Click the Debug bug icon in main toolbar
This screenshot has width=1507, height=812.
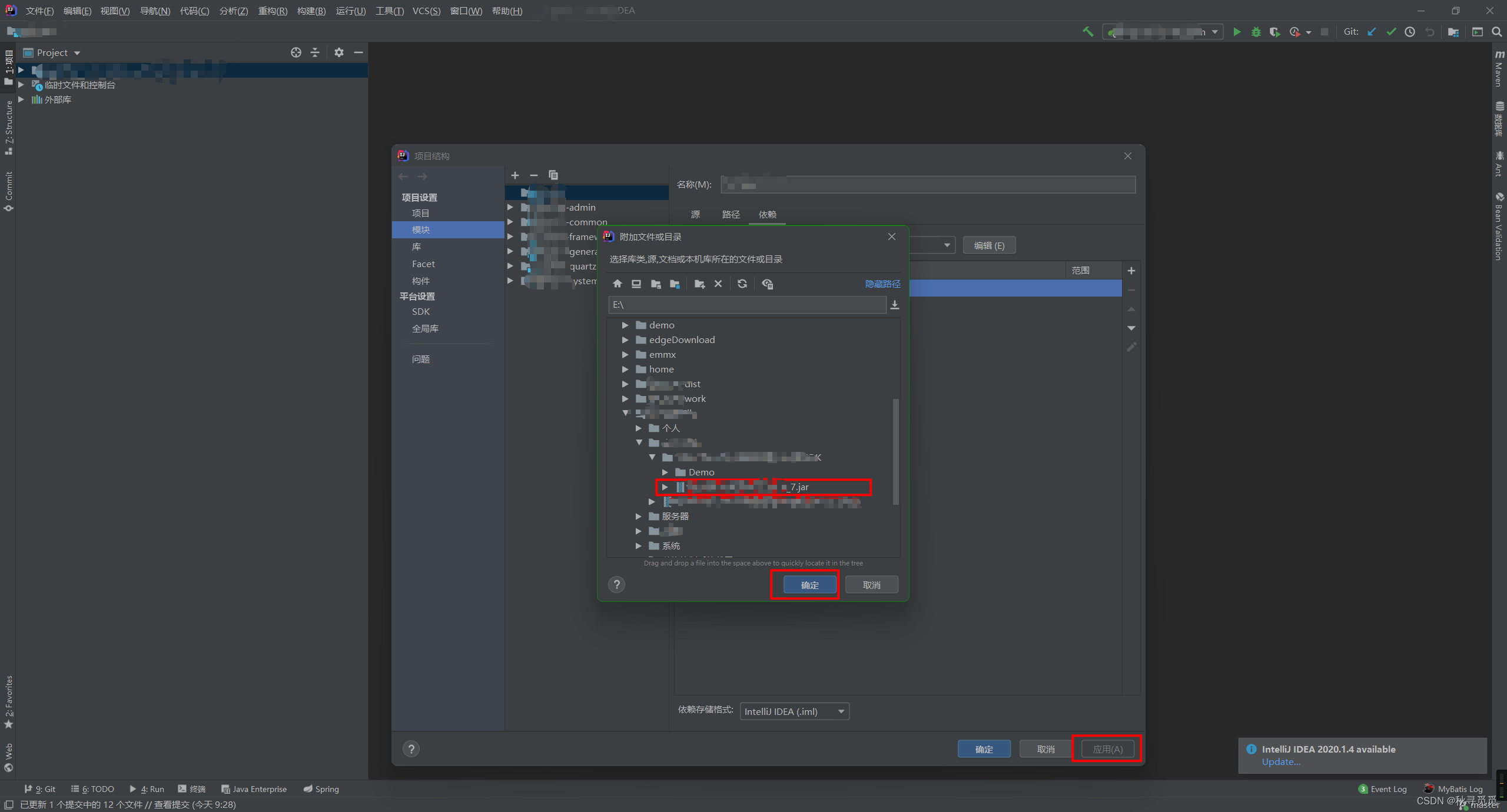point(1256,32)
